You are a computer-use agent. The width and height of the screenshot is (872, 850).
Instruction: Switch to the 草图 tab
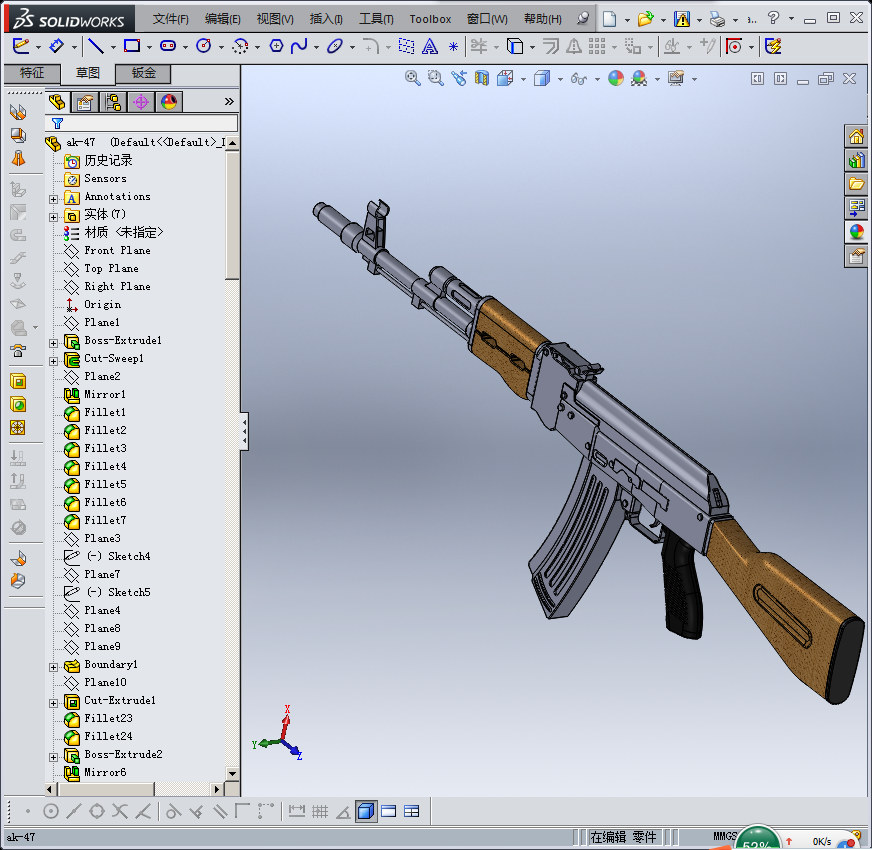point(88,73)
